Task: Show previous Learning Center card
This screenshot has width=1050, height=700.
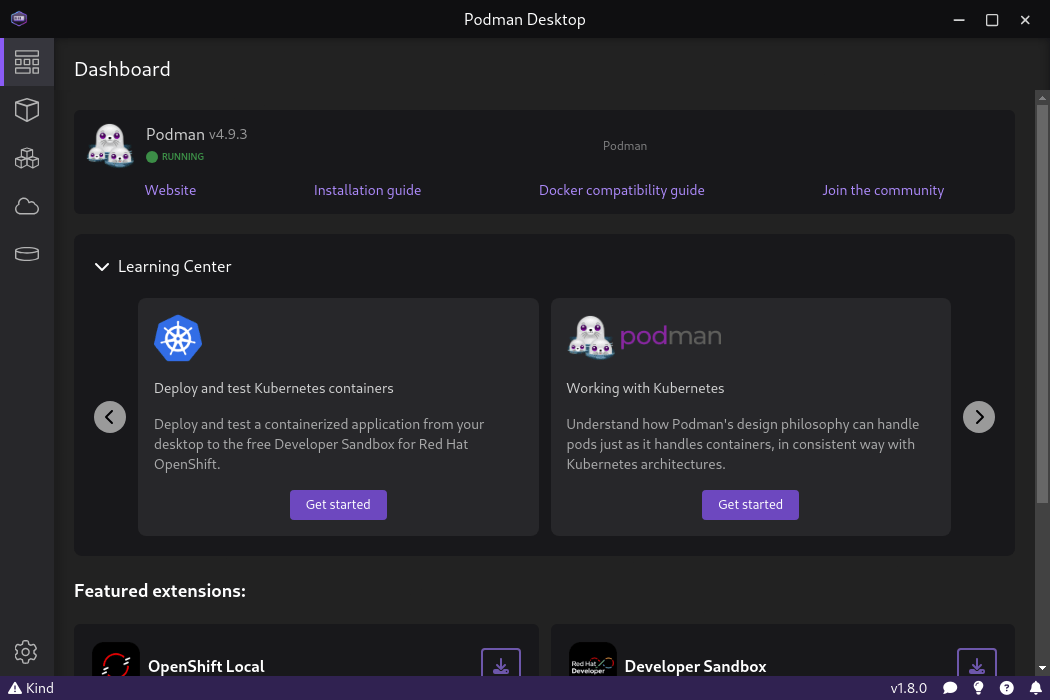Action: [x=110, y=417]
